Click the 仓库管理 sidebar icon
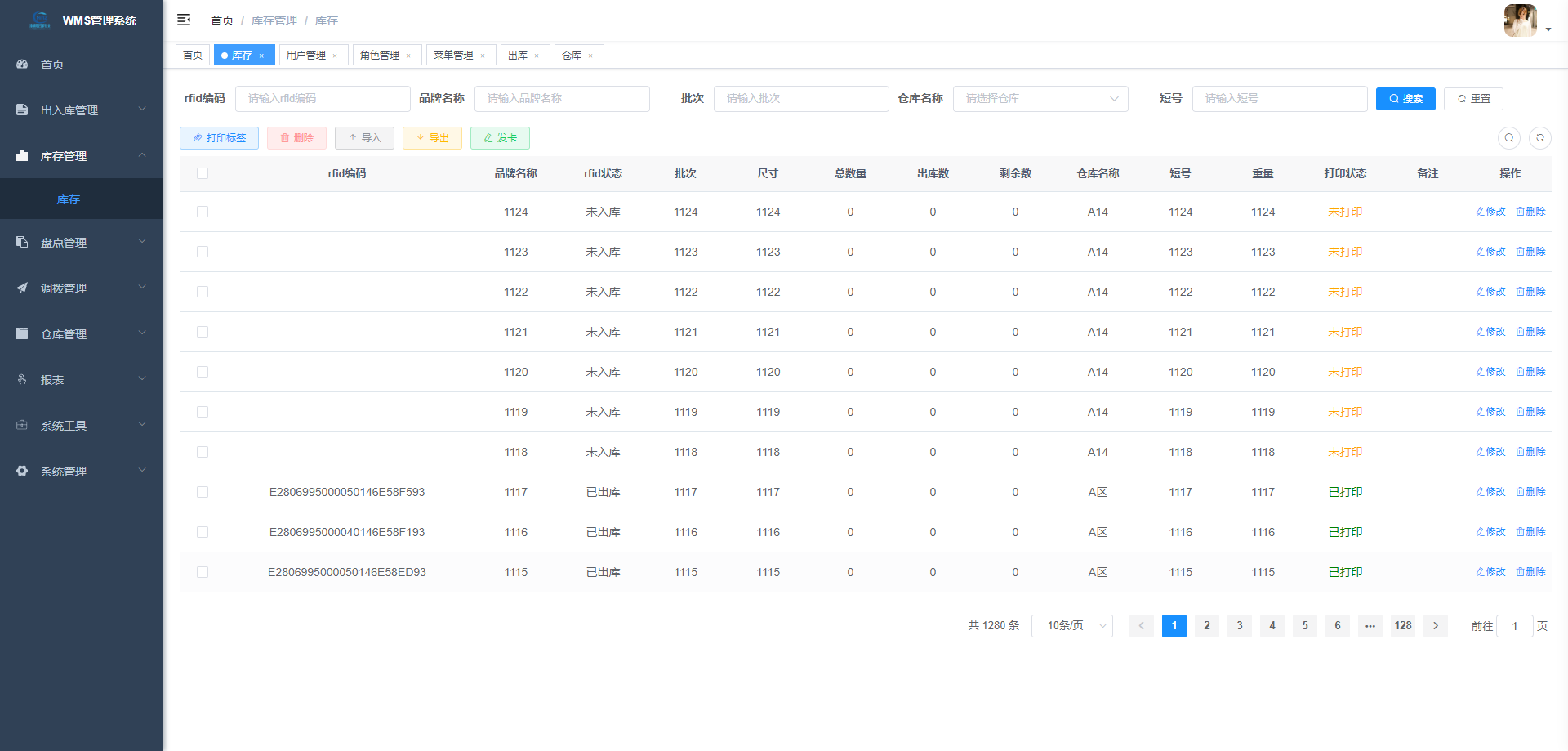 [22, 333]
